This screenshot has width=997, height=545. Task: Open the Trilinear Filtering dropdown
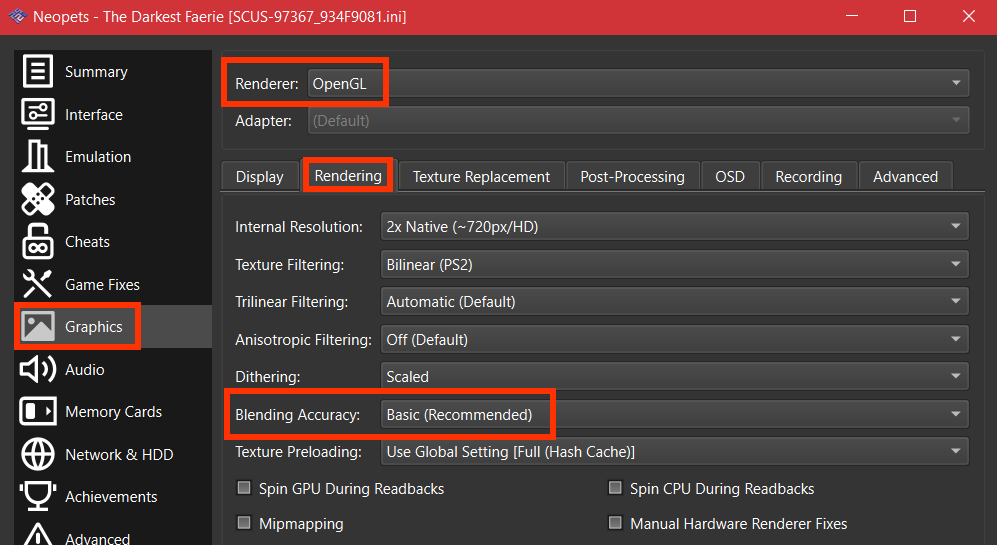(675, 301)
